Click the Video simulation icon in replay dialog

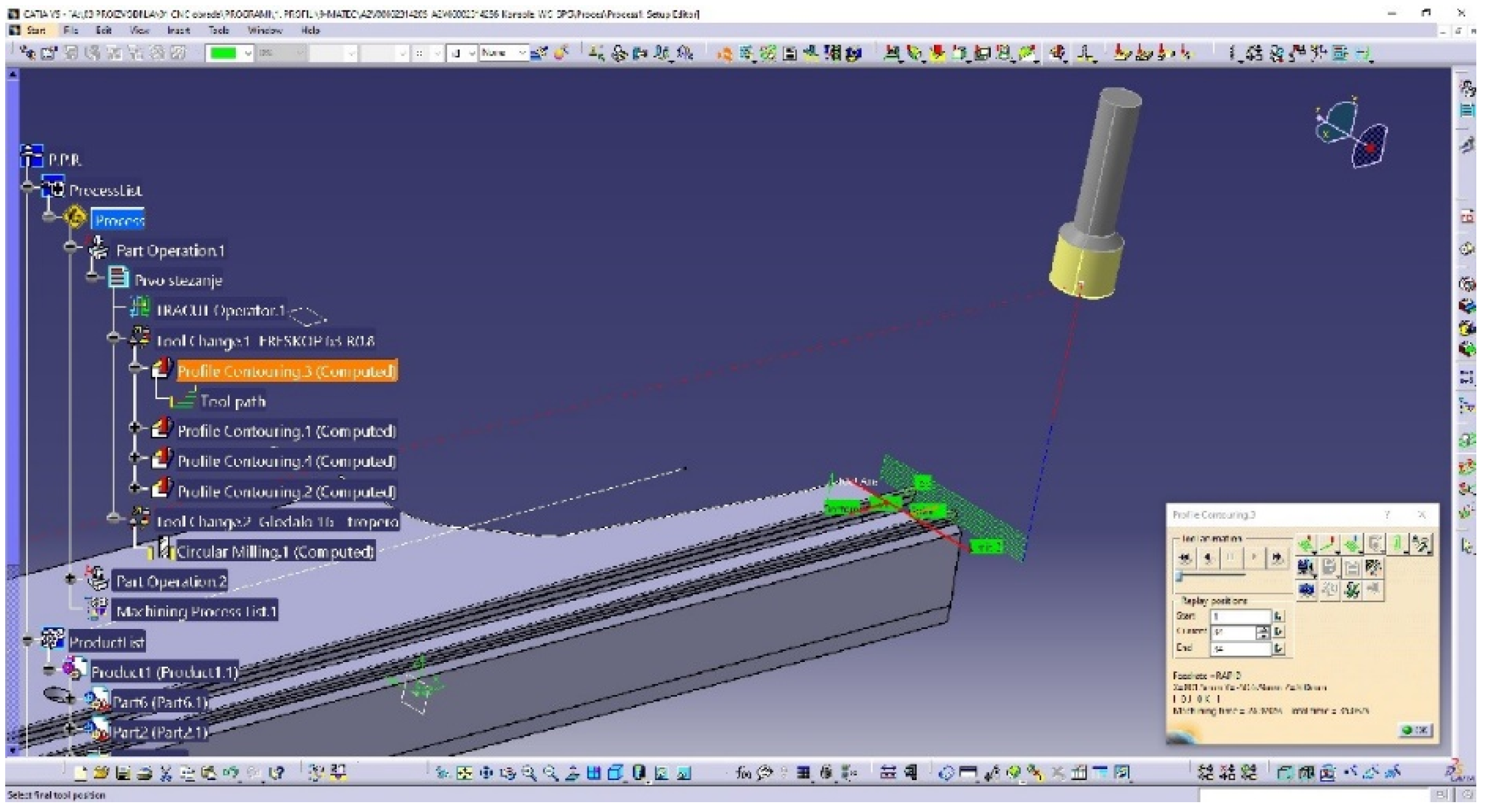(1306, 567)
